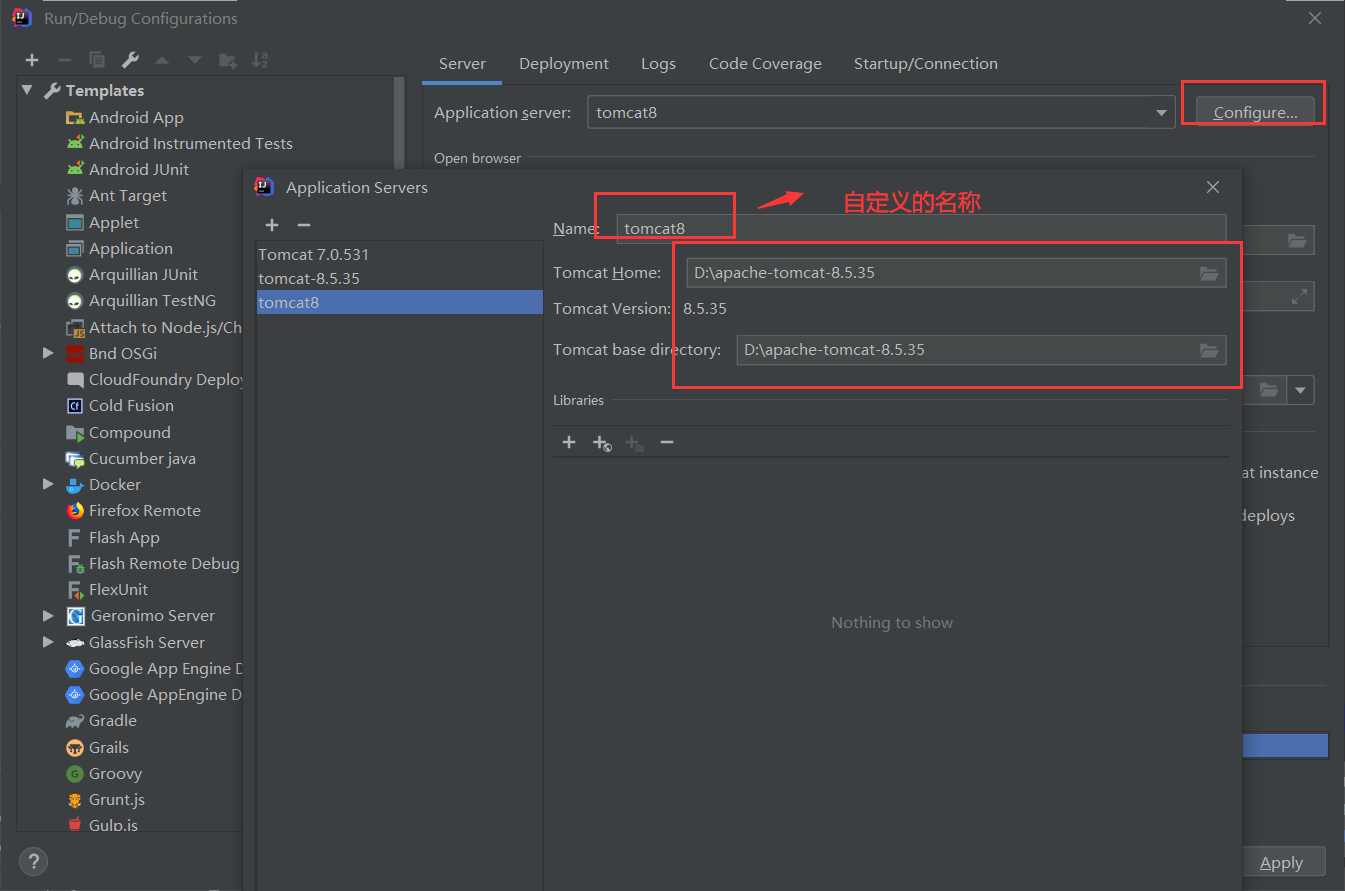This screenshot has width=1345, height=891.
Task: Select tomcat-8.5.35 in server list
Action: coord(400,278)
